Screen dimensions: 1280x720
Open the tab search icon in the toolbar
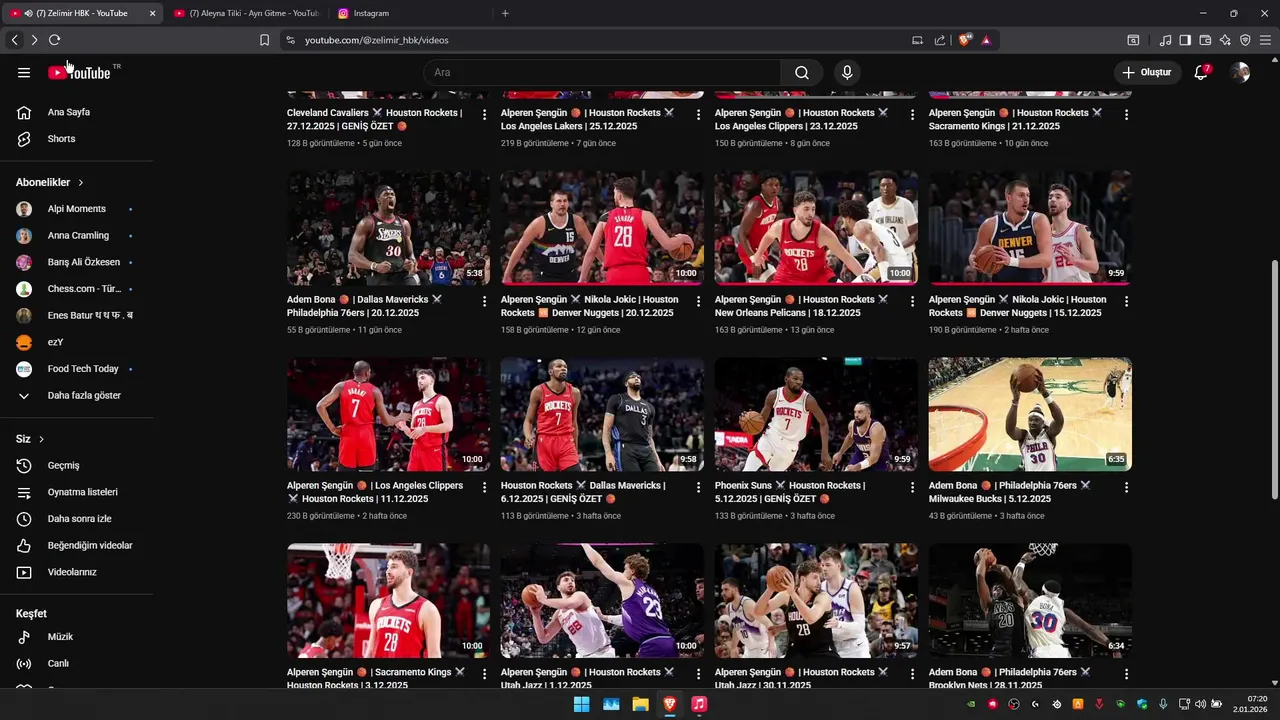pyautogui.click(x=1133, y=40)
